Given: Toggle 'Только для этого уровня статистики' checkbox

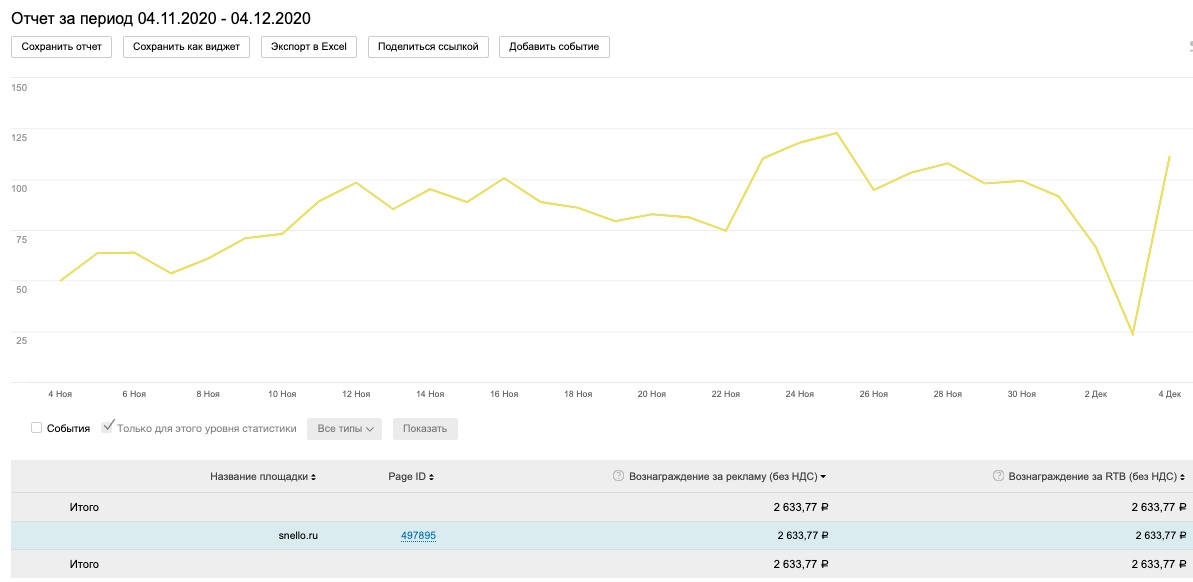Looking at the screenshot, I should coord(108,427).
